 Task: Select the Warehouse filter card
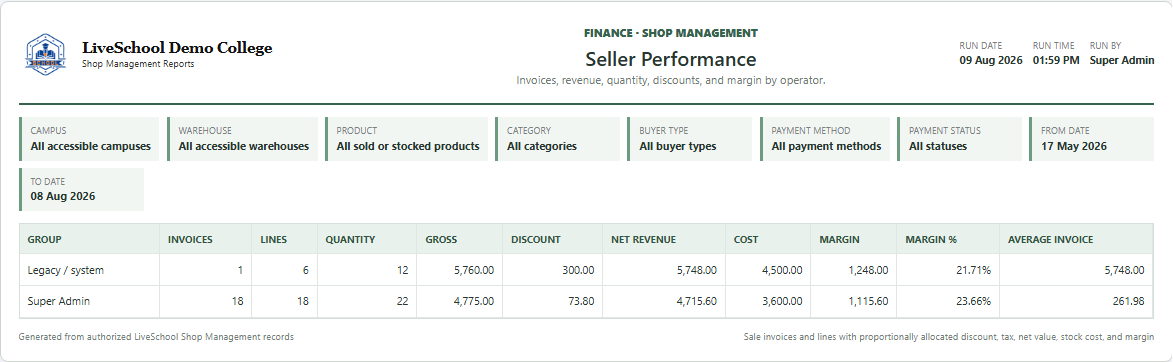[x=242, y=138]
